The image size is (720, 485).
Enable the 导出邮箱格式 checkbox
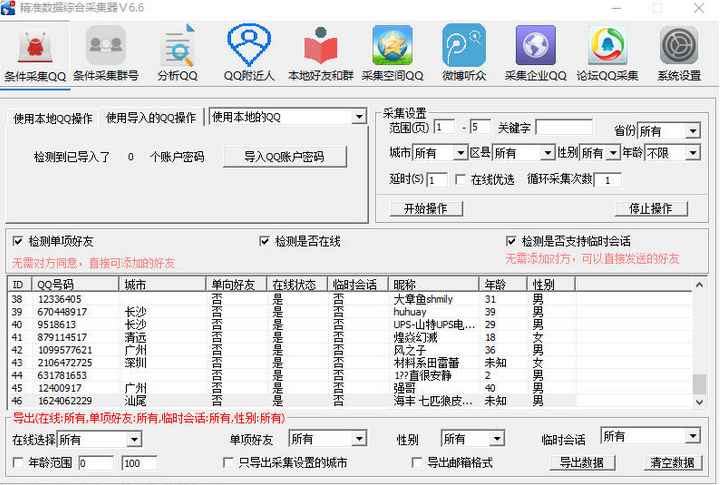417,462
